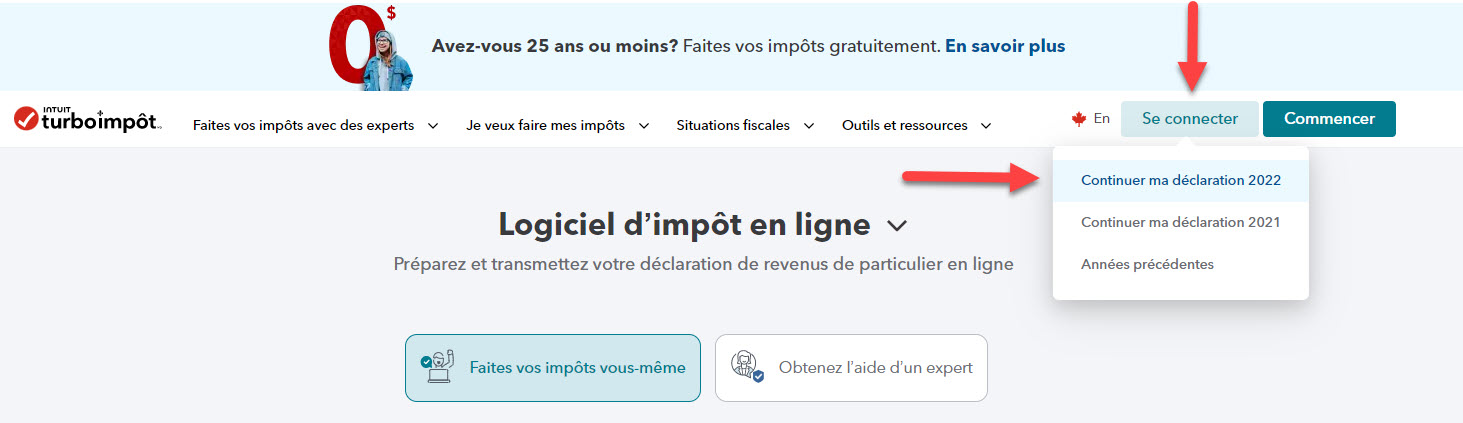Screen dimensions: 1463x423
Task: Open the "Je veux faire mes impôts" dropdown
Action: (x=558, y=126)
